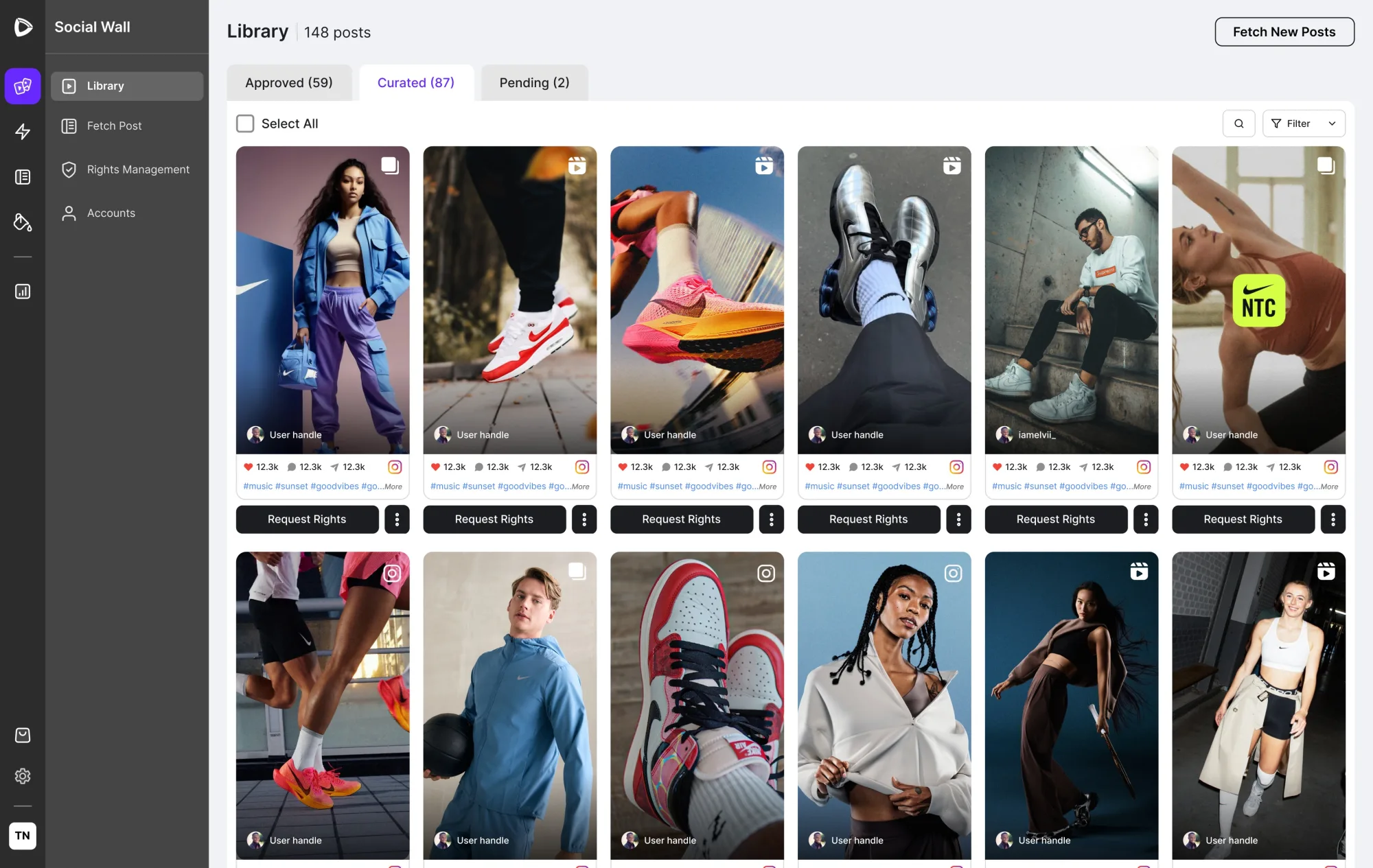
Task: Click reel icon on the red Air Max post
Action: pyautogui.click(x=577, y=165)
